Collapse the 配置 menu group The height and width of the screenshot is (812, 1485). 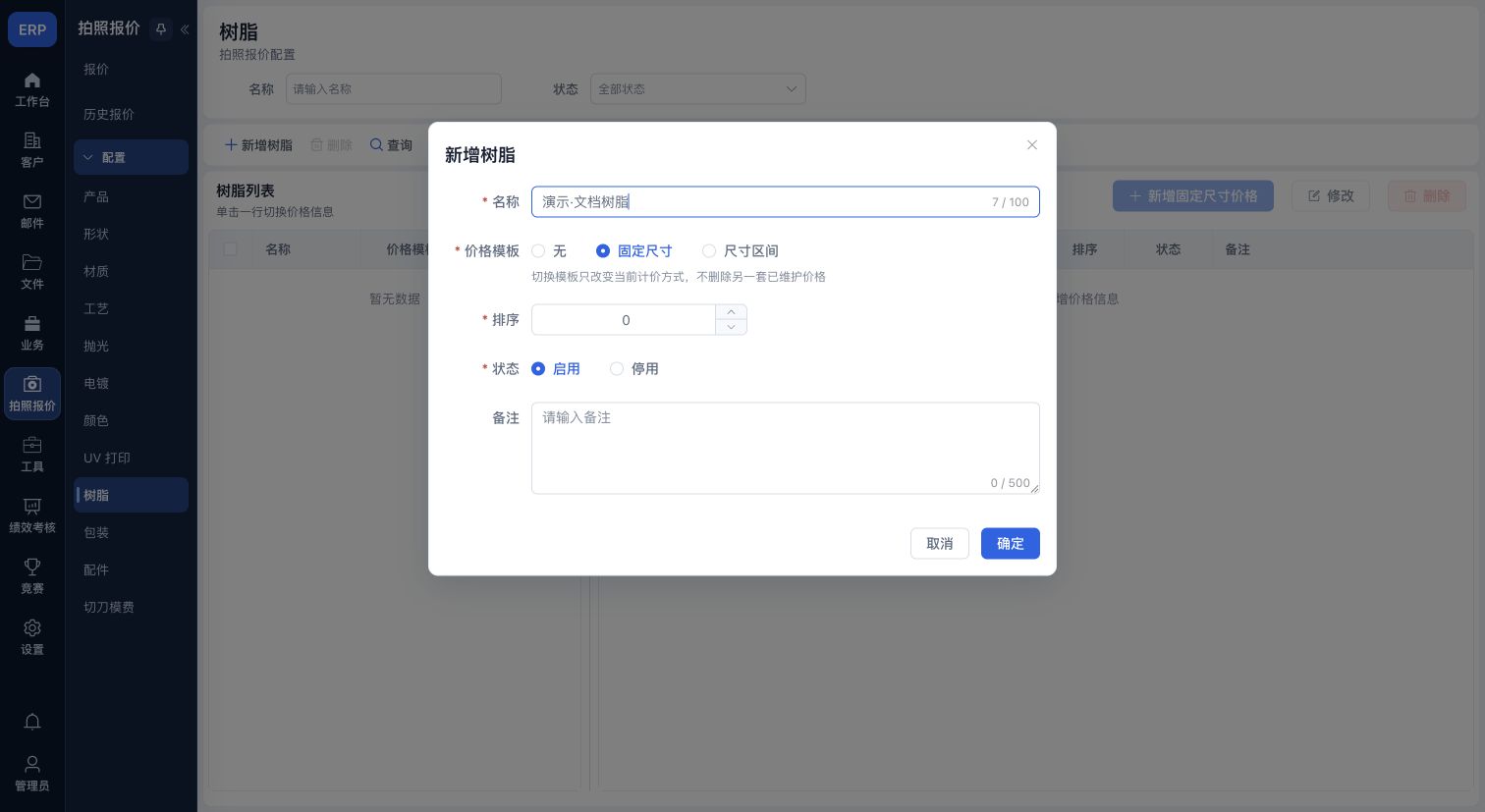pos(131,157)
